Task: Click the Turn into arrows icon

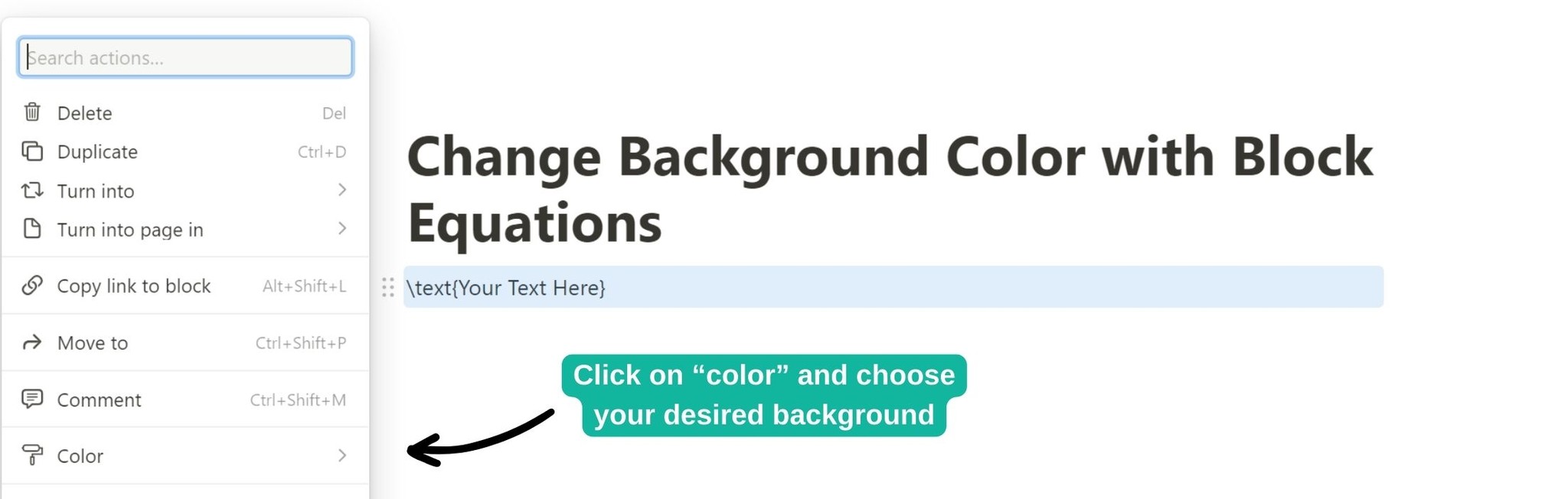Action: click(x=31, y=191)
